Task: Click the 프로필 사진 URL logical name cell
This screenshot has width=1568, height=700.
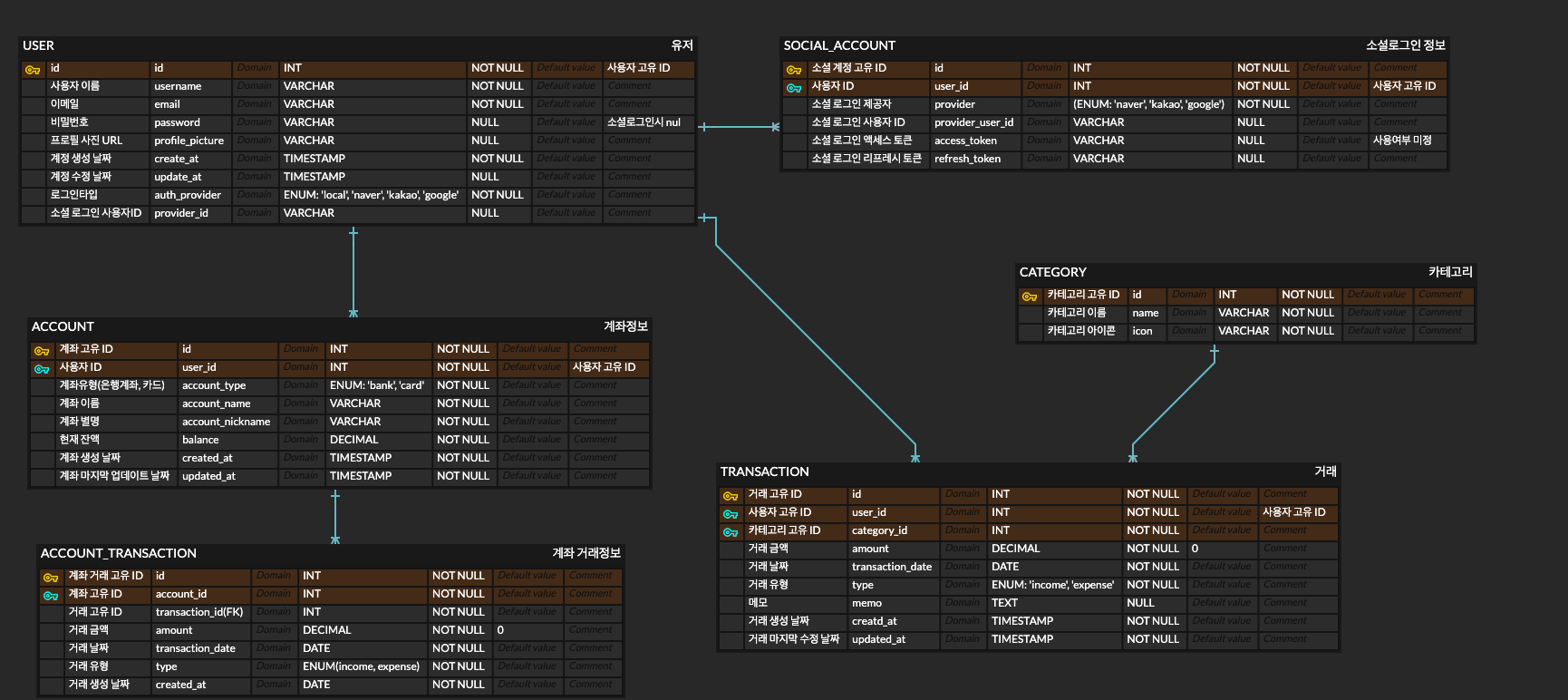Action: click(98, 141)
